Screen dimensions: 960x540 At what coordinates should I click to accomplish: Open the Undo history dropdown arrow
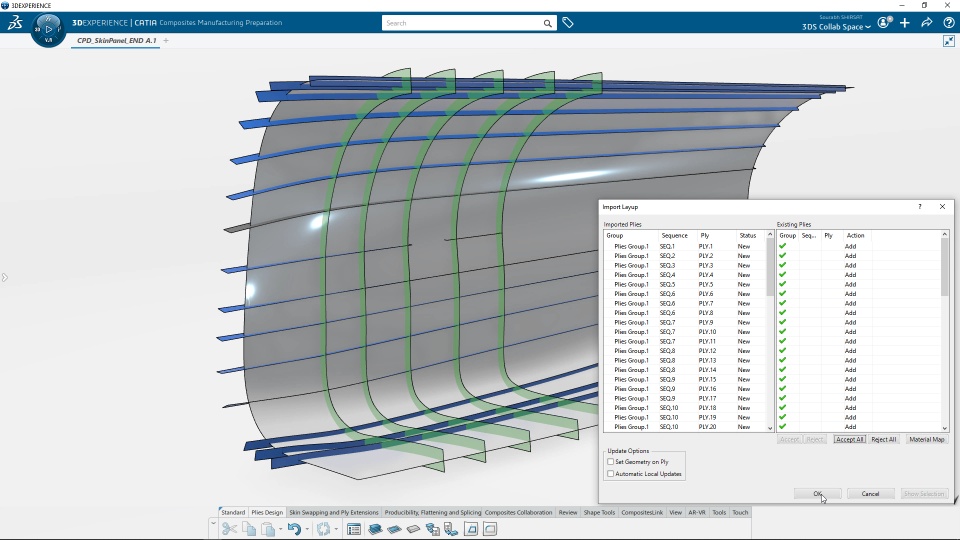[307, 529]
